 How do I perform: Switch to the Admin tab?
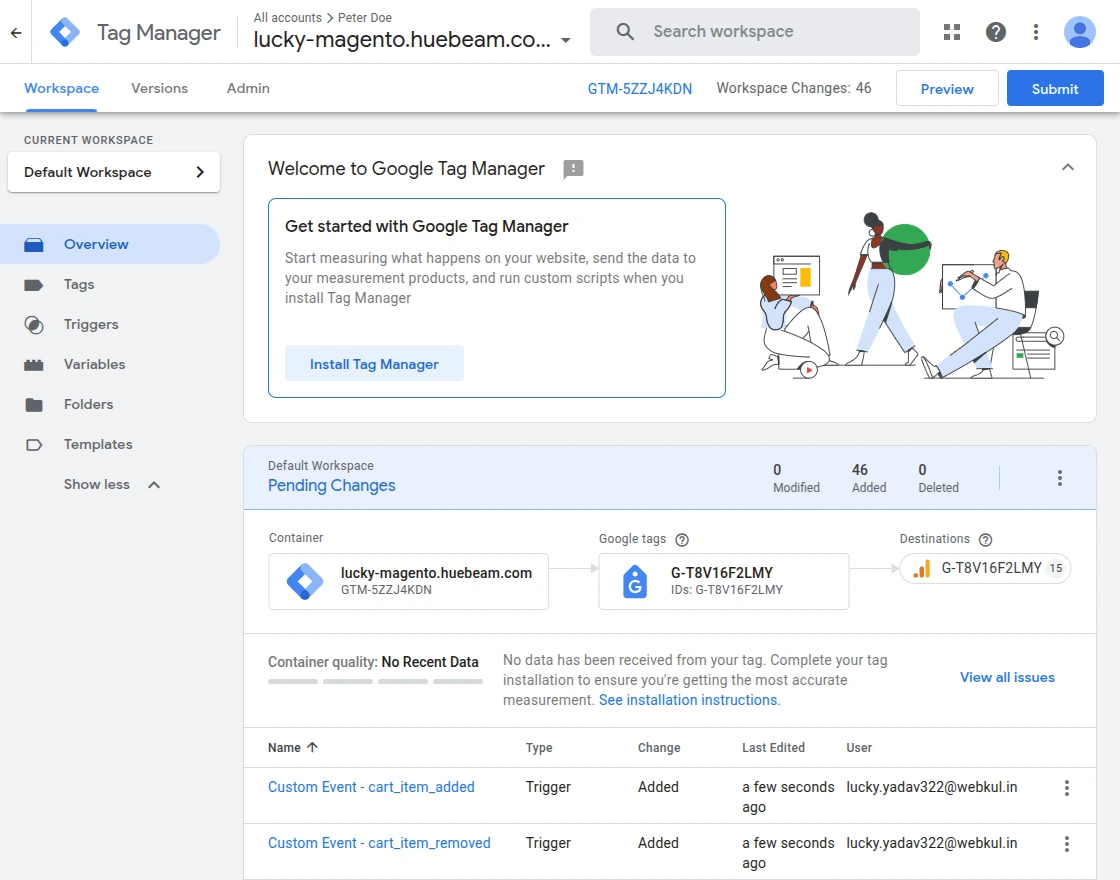pos(248,88)
